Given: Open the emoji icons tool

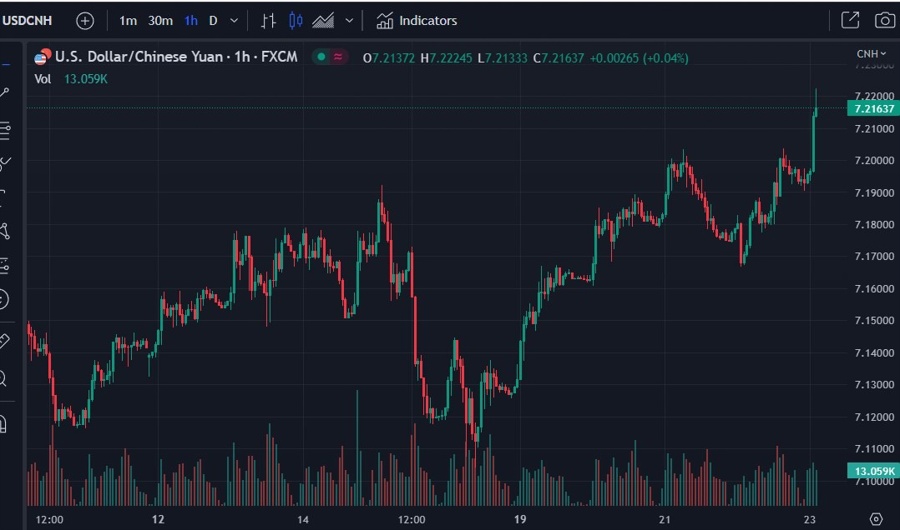Looking at the screenshot, I should (x=3, y=299).
